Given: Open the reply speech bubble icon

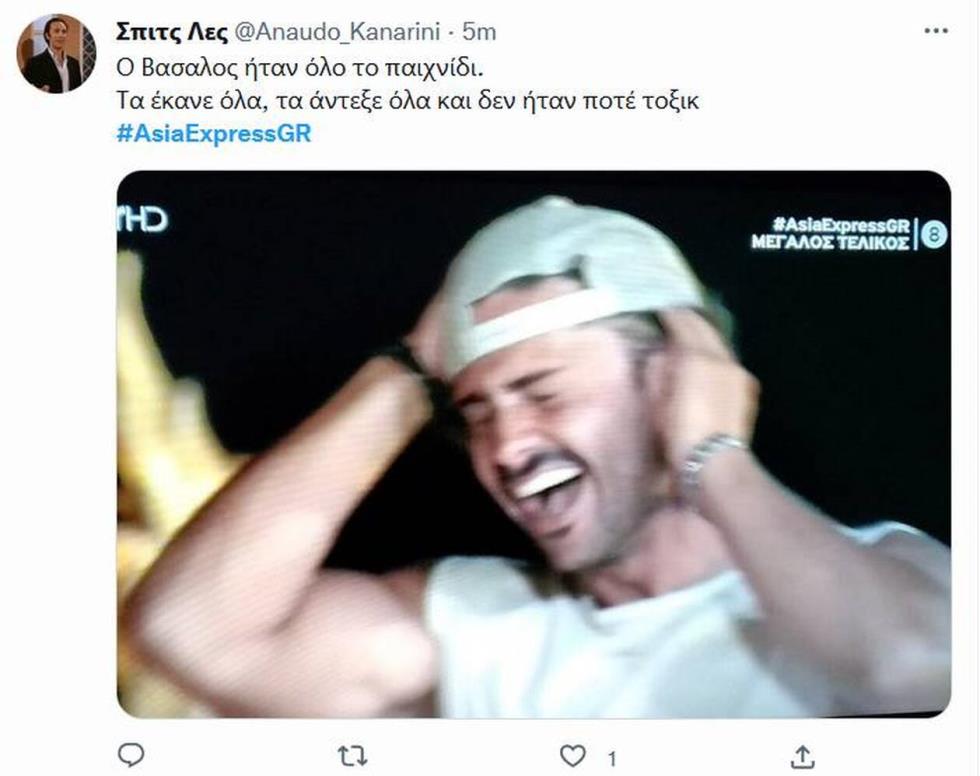Looking at the screenshot, I should pyautogui.click(x=131, y=755).
